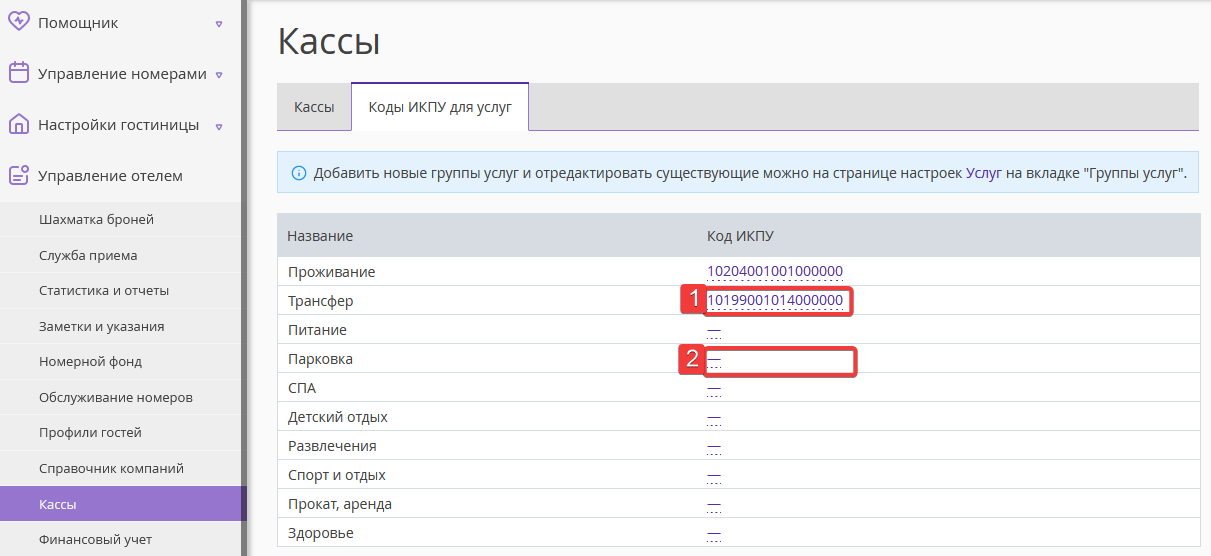This screenshot has height=556, width=1211.
Task: Follow the Услуг link in the notice
Action: click(984, 173)
